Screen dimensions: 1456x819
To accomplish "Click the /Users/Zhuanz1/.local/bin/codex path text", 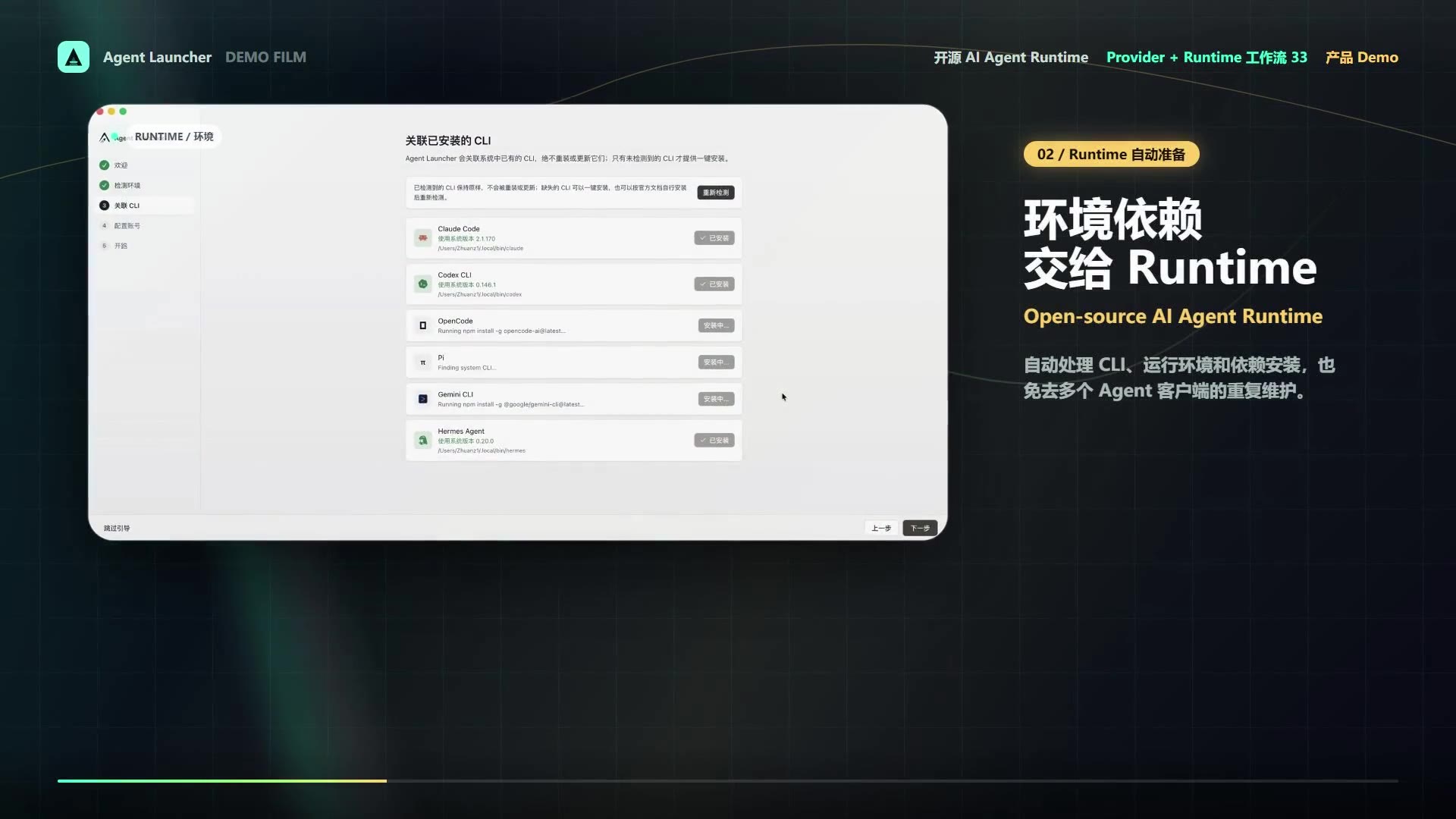I will coord(480,294).
